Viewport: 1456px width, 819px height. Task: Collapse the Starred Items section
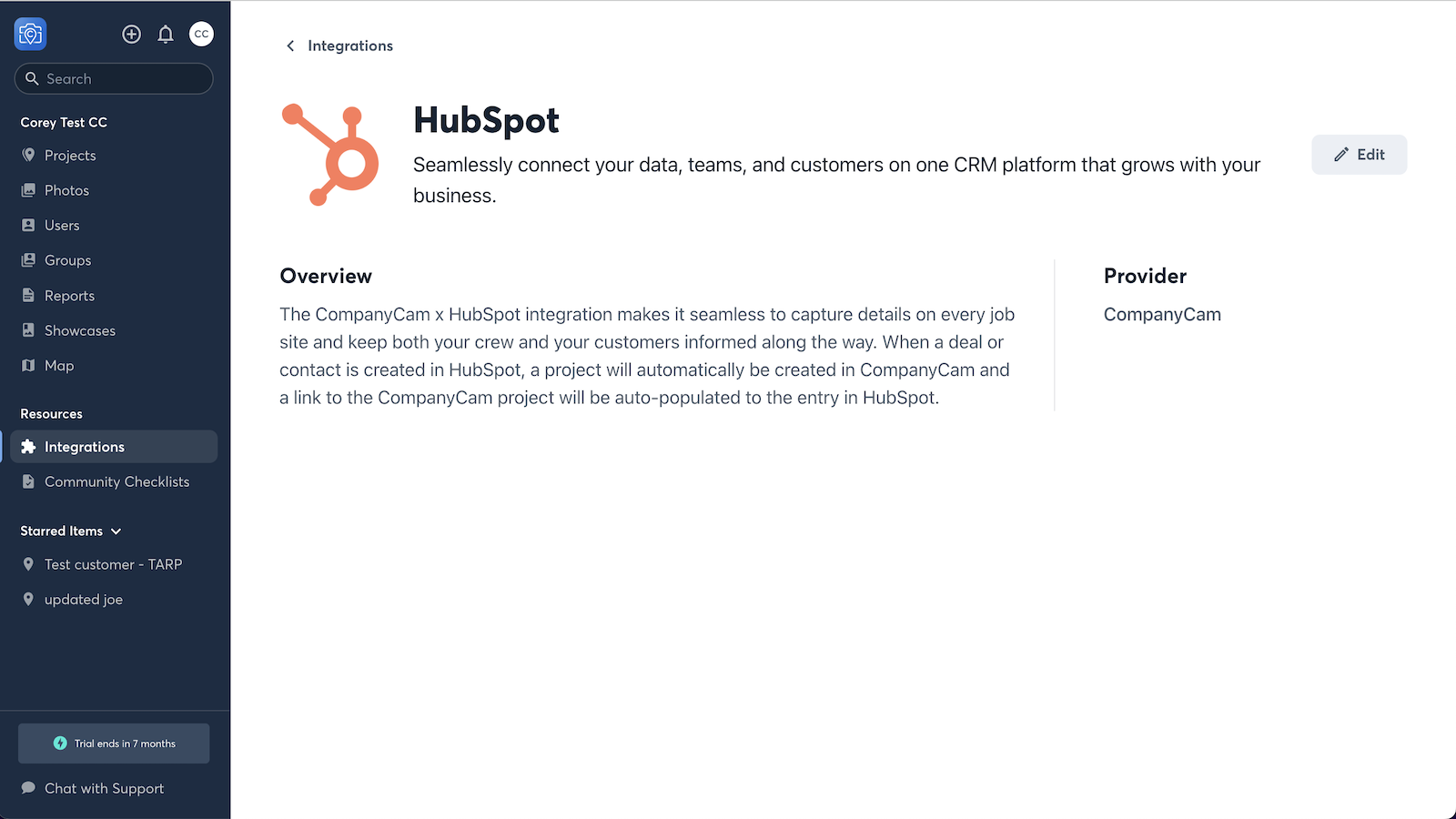pyautogui.click(x=116, y=531)
